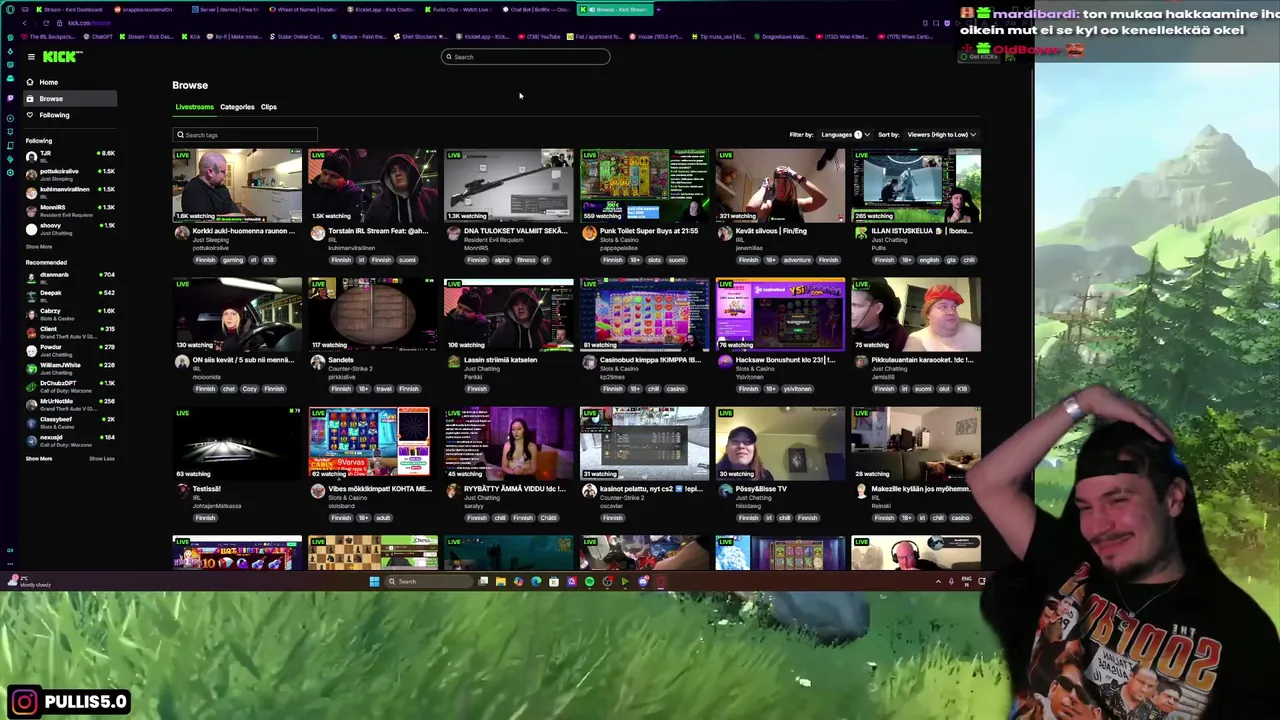The width and height of the screenshot is (1280, 720).
Task: Open the ChatGPT bookmark
Action: [100, 36]
